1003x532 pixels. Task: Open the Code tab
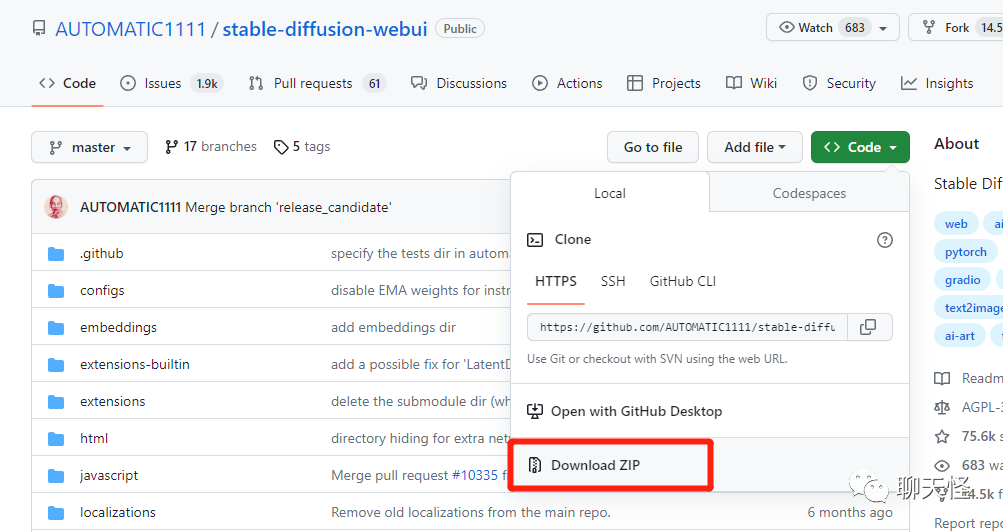pos(67,83)
